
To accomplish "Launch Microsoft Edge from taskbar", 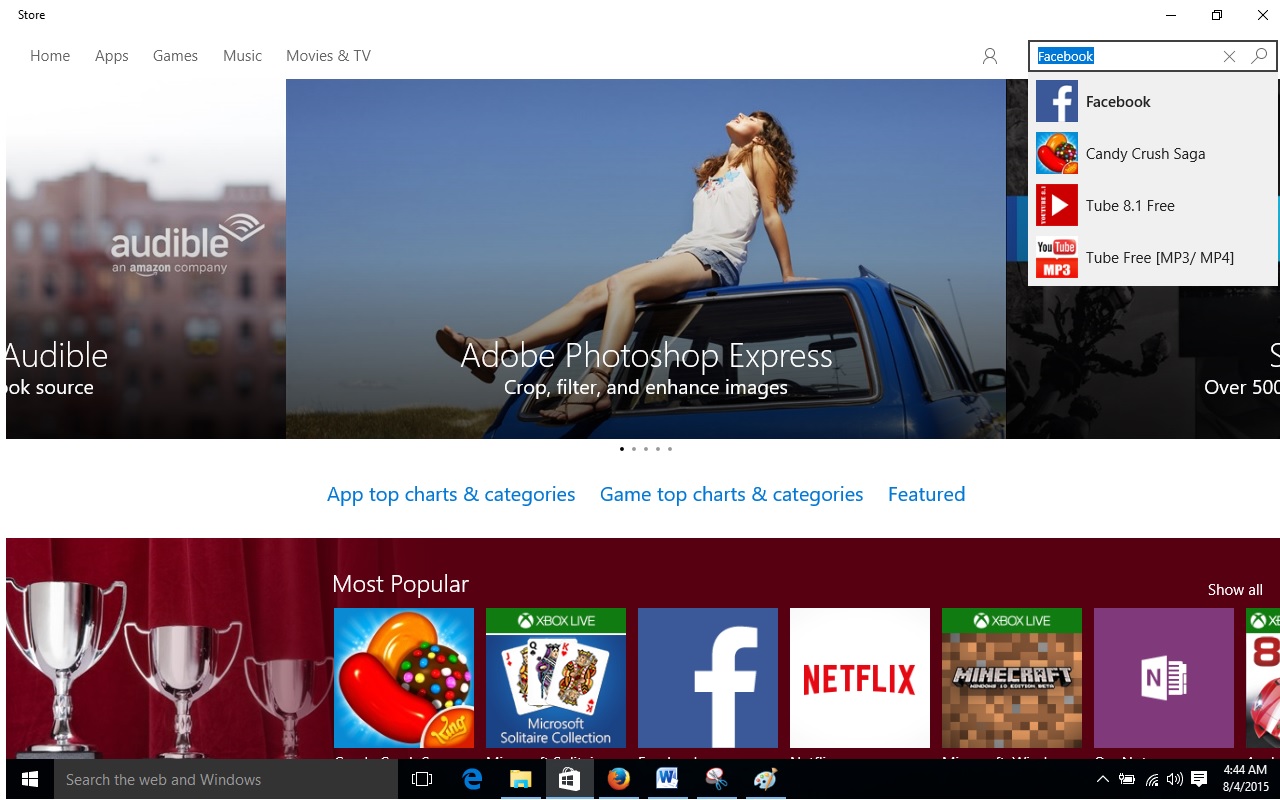I will [472, 779].
